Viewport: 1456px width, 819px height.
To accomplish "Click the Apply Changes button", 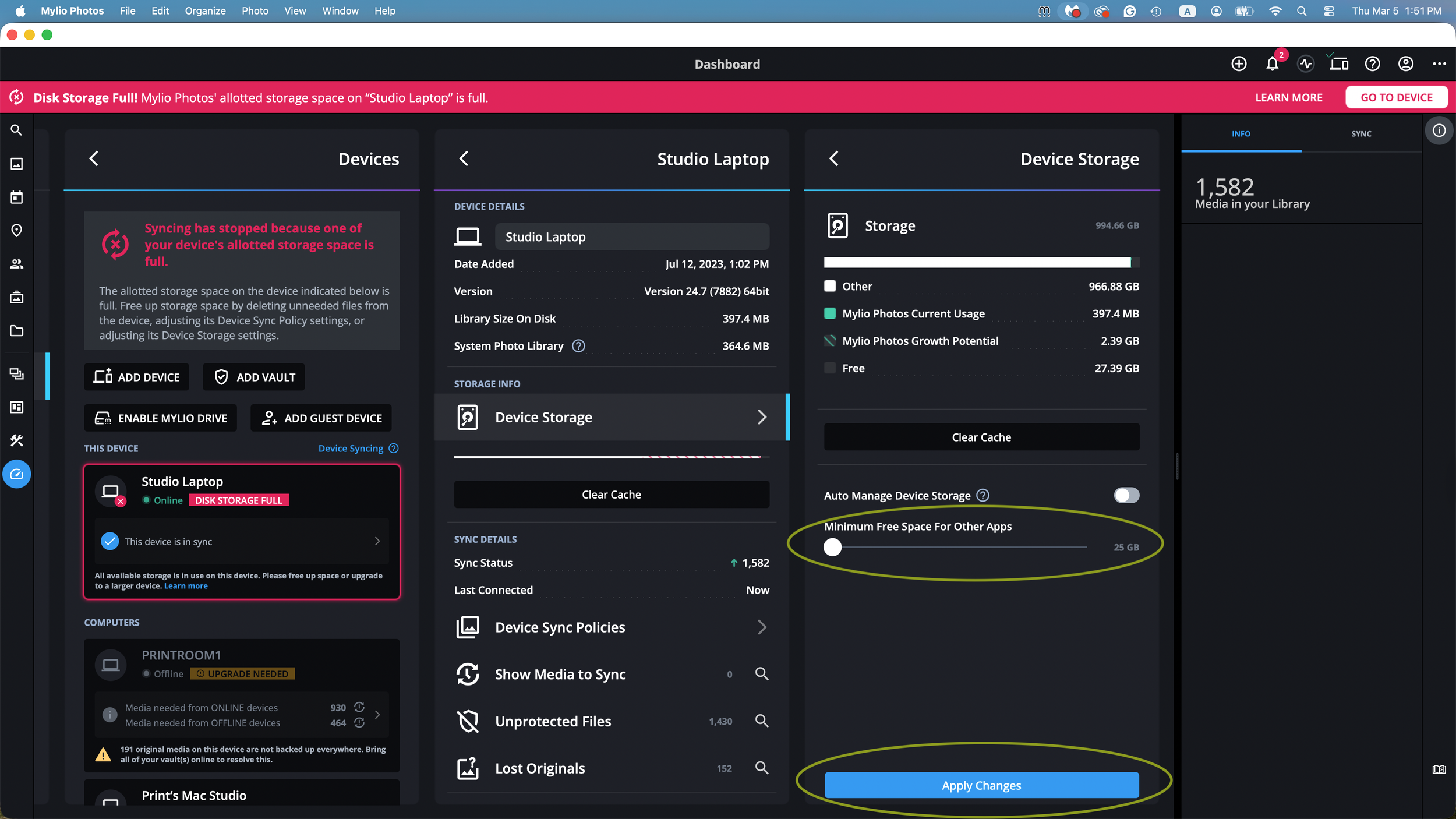I will coord(981,785).
